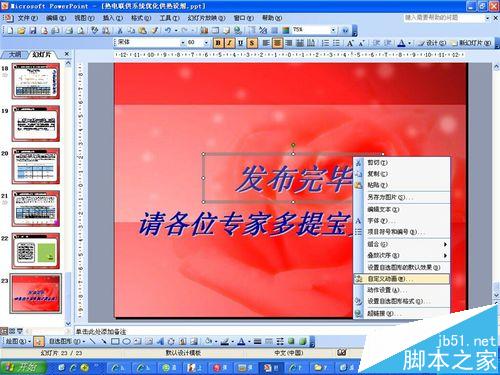
Task: Toggle align left button
Action: [x=266, y=43]
